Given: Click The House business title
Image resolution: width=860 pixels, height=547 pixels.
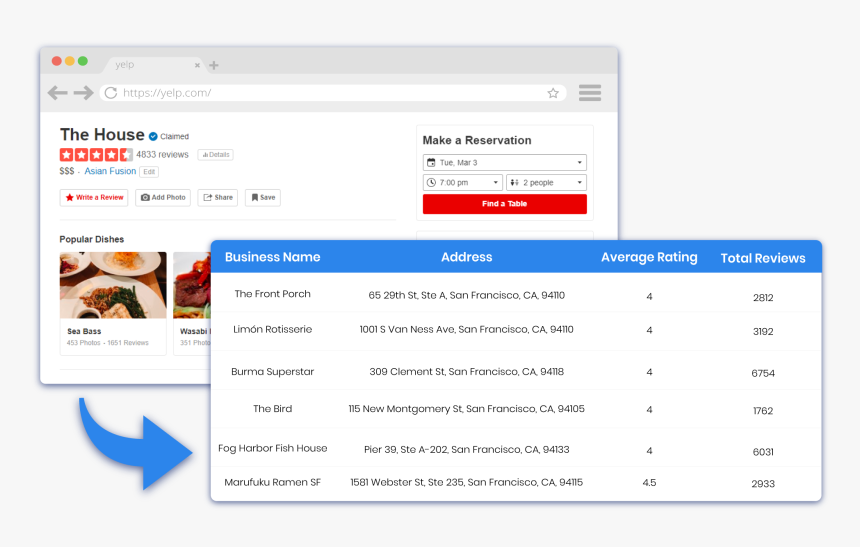Looking at the screenshot, I should point(102,135).
